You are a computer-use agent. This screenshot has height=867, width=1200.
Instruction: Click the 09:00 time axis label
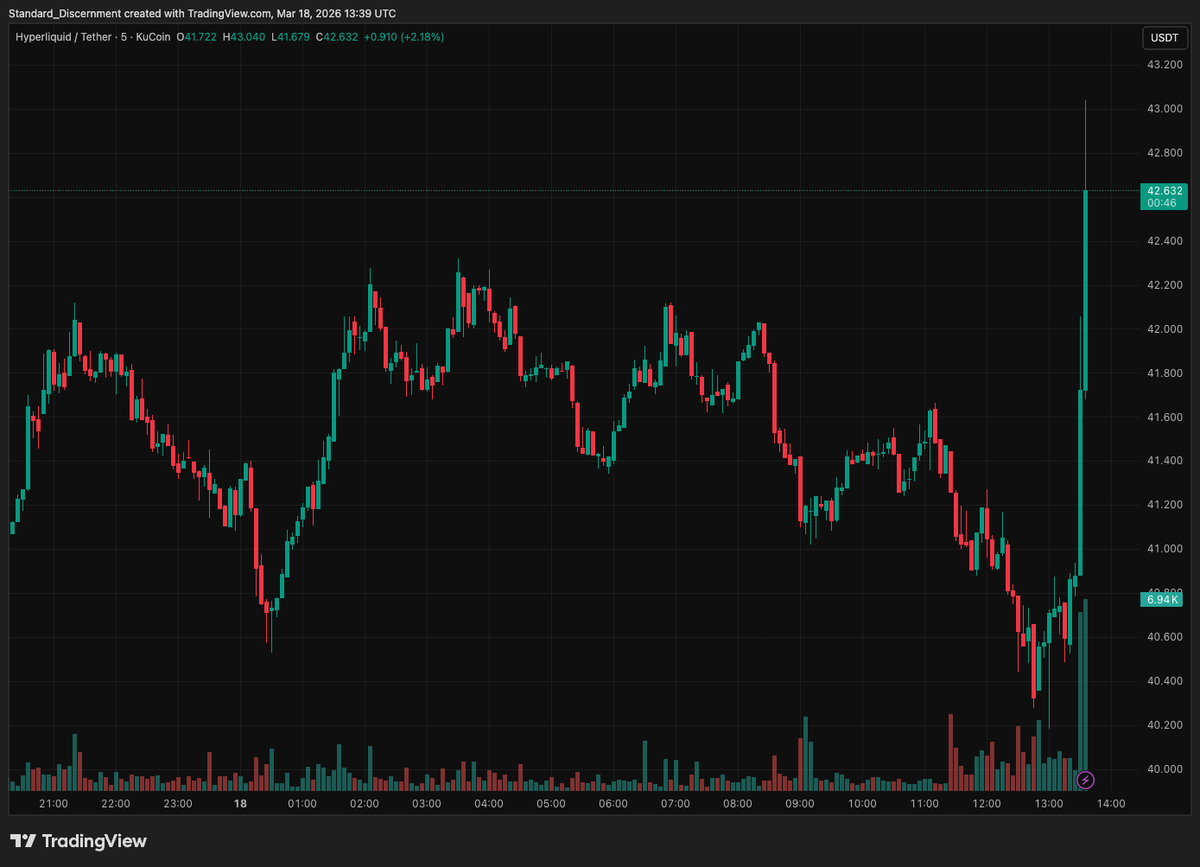click(800, 804)
